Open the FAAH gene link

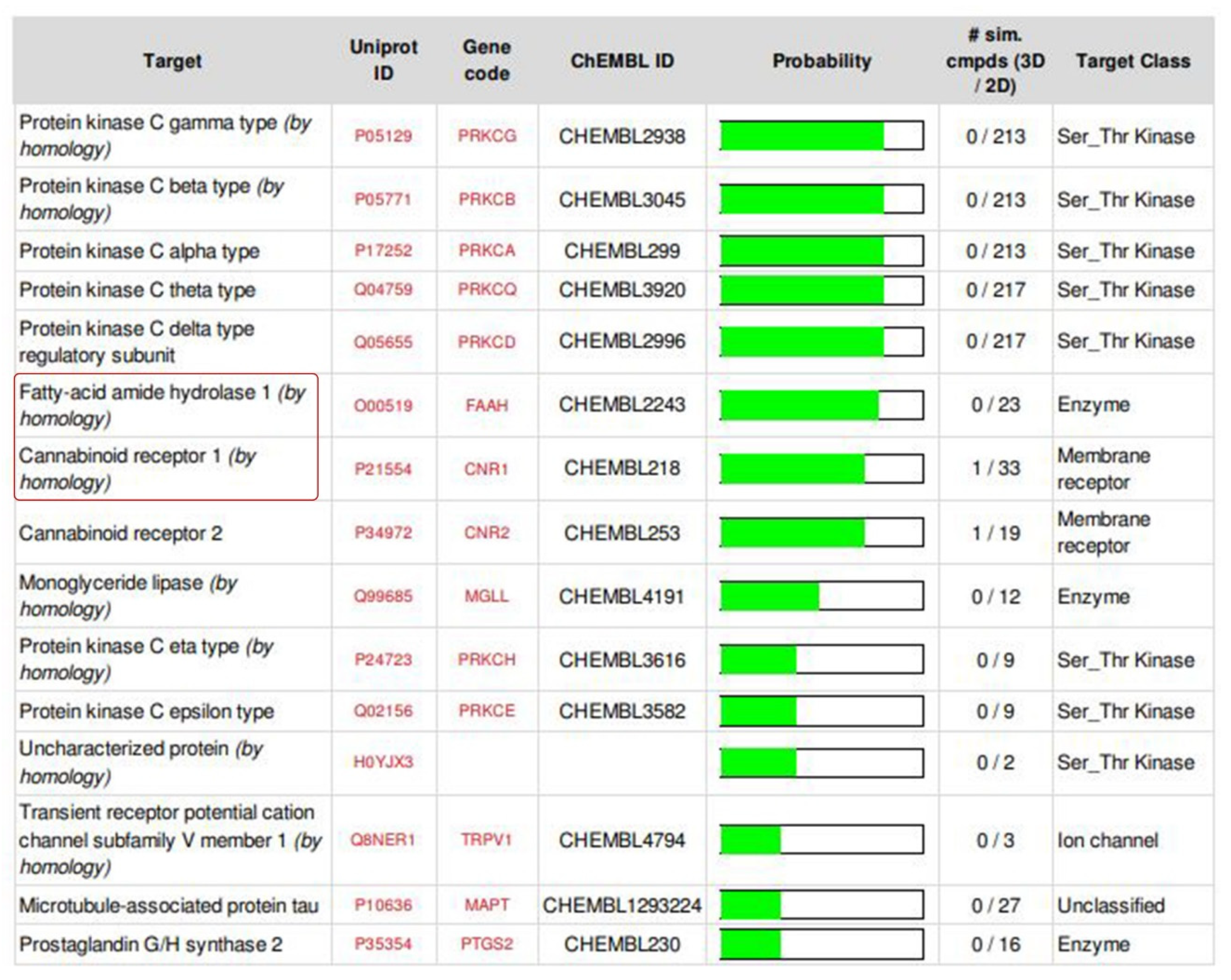(487, 406)
